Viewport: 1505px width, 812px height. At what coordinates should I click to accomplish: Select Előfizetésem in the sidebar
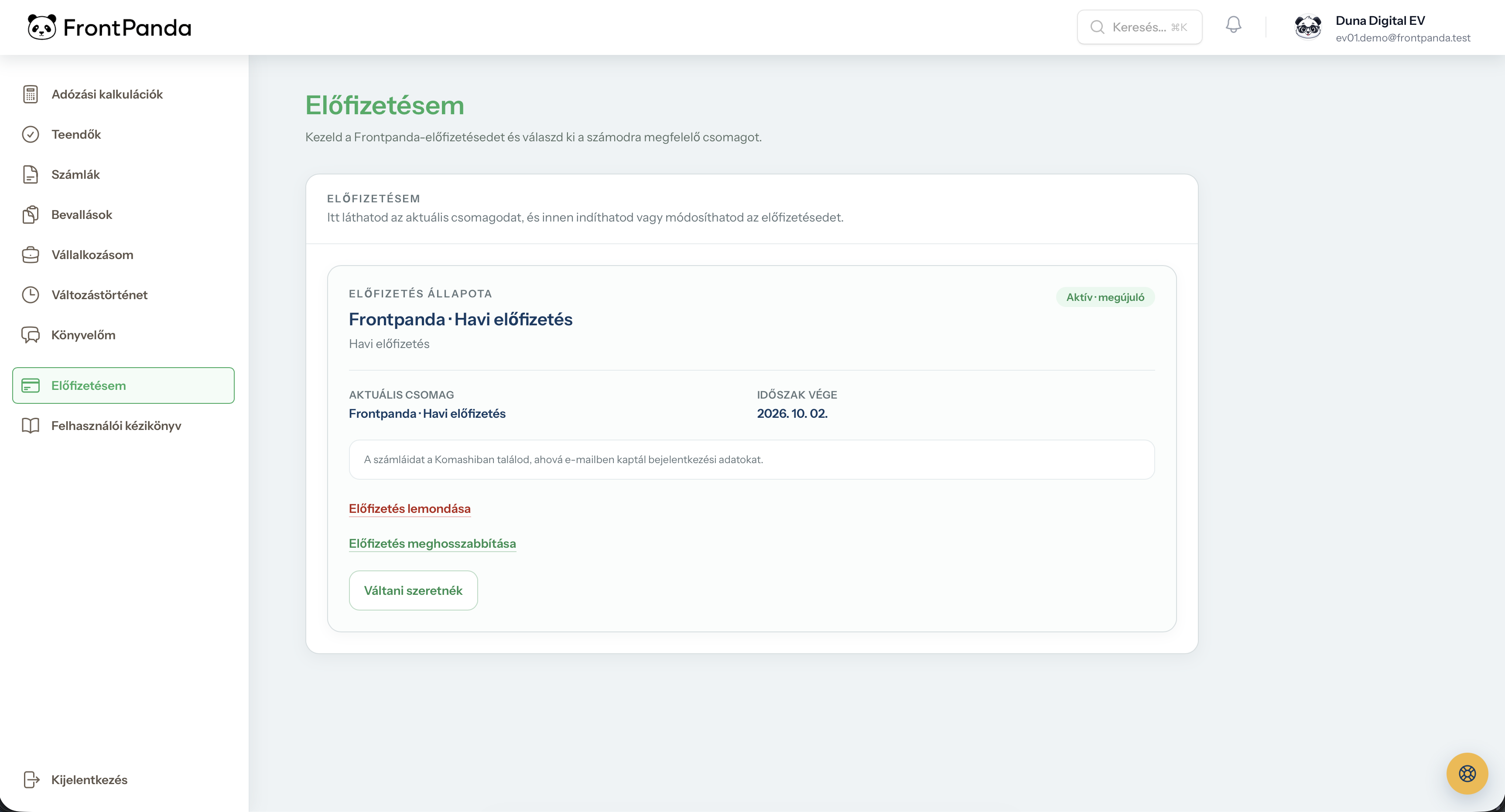pos(123,386)
